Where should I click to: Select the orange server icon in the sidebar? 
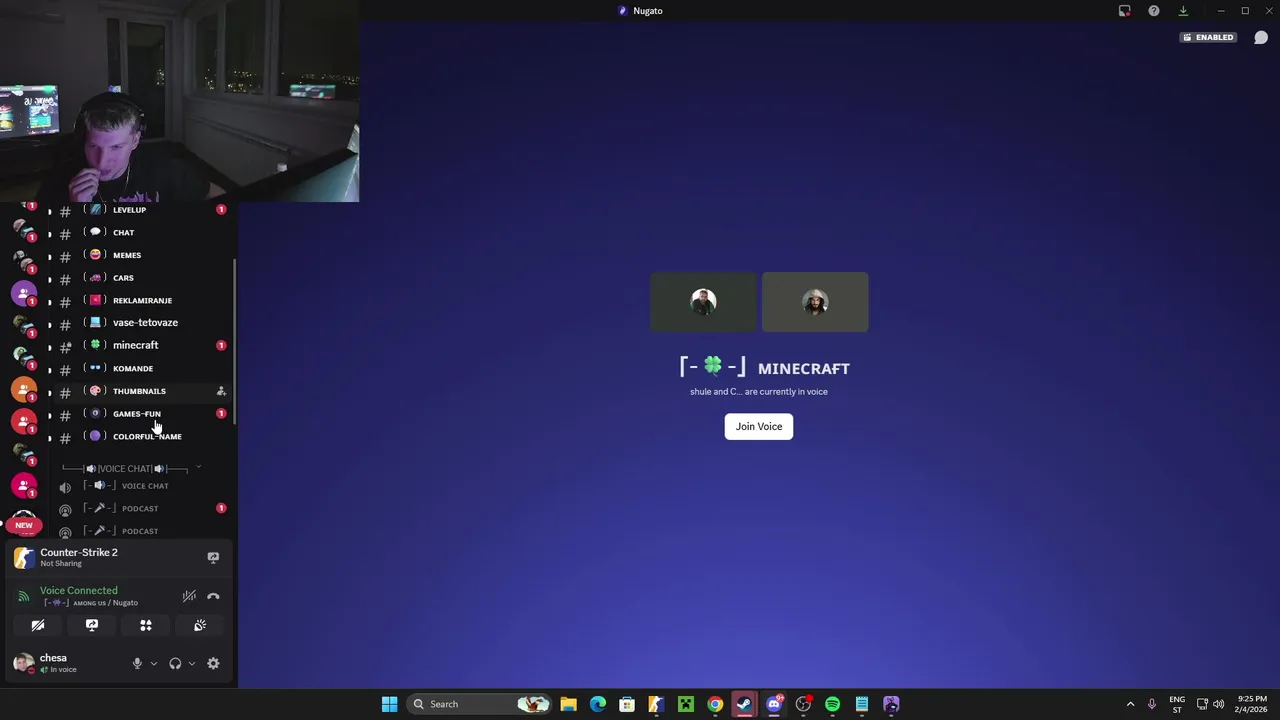pos(24,390)
